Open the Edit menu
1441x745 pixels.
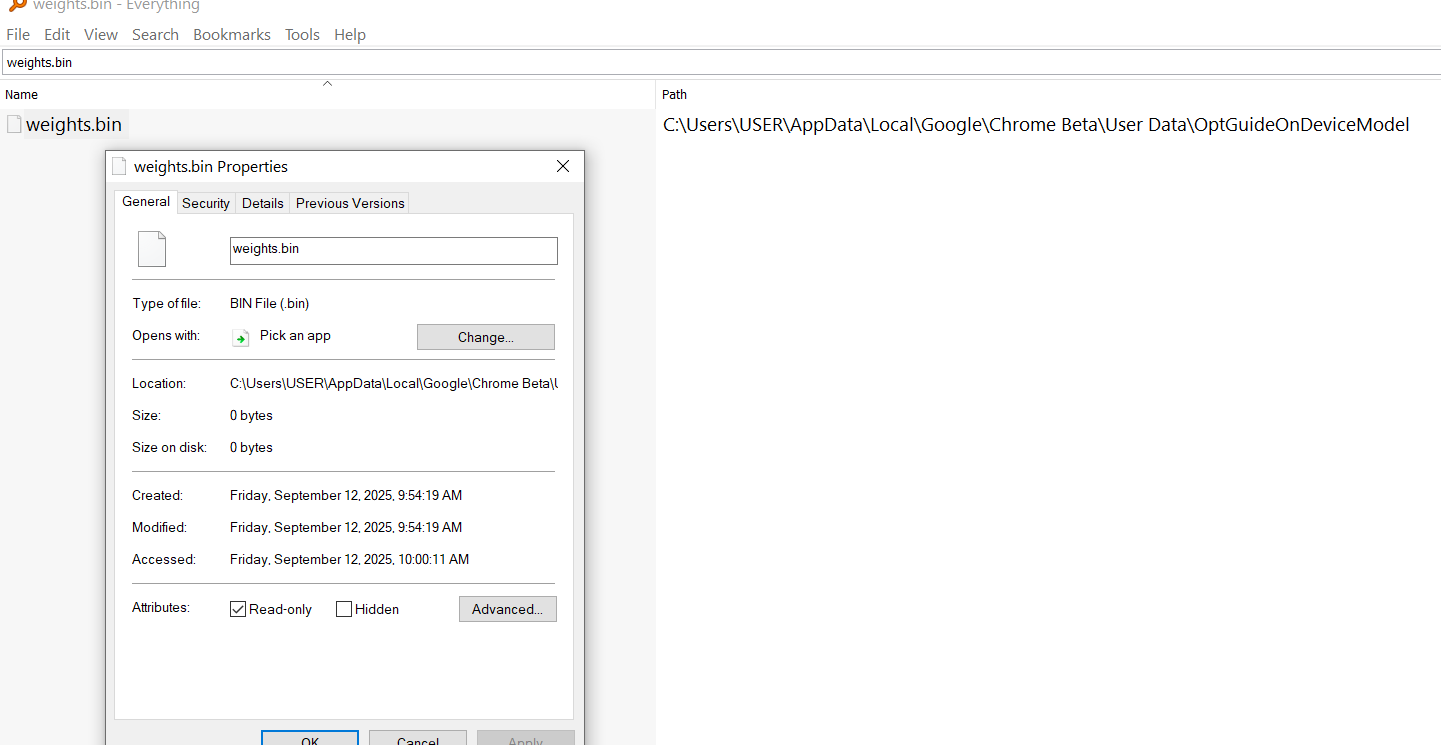[57, 34]
